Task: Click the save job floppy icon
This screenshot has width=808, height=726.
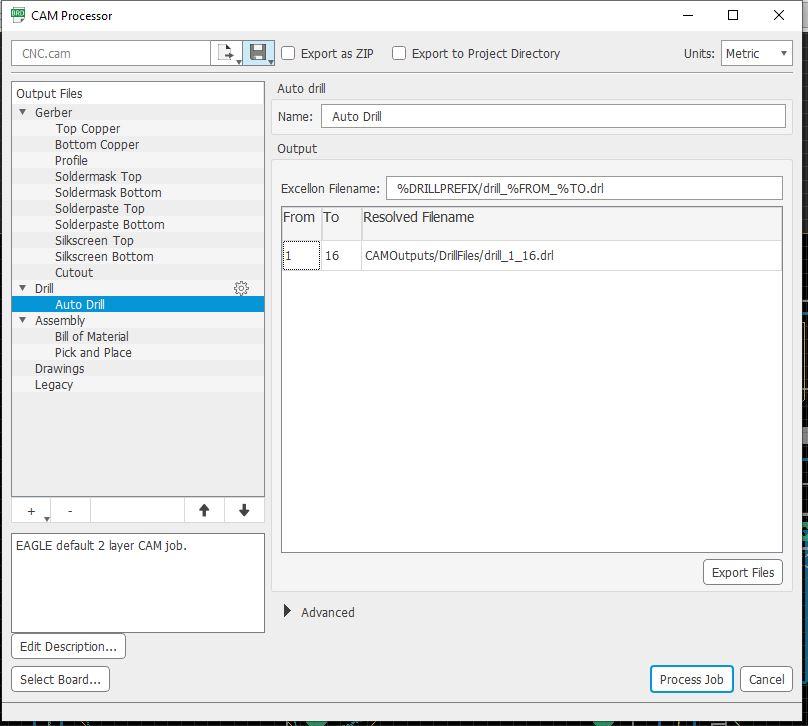Action: 257,53
